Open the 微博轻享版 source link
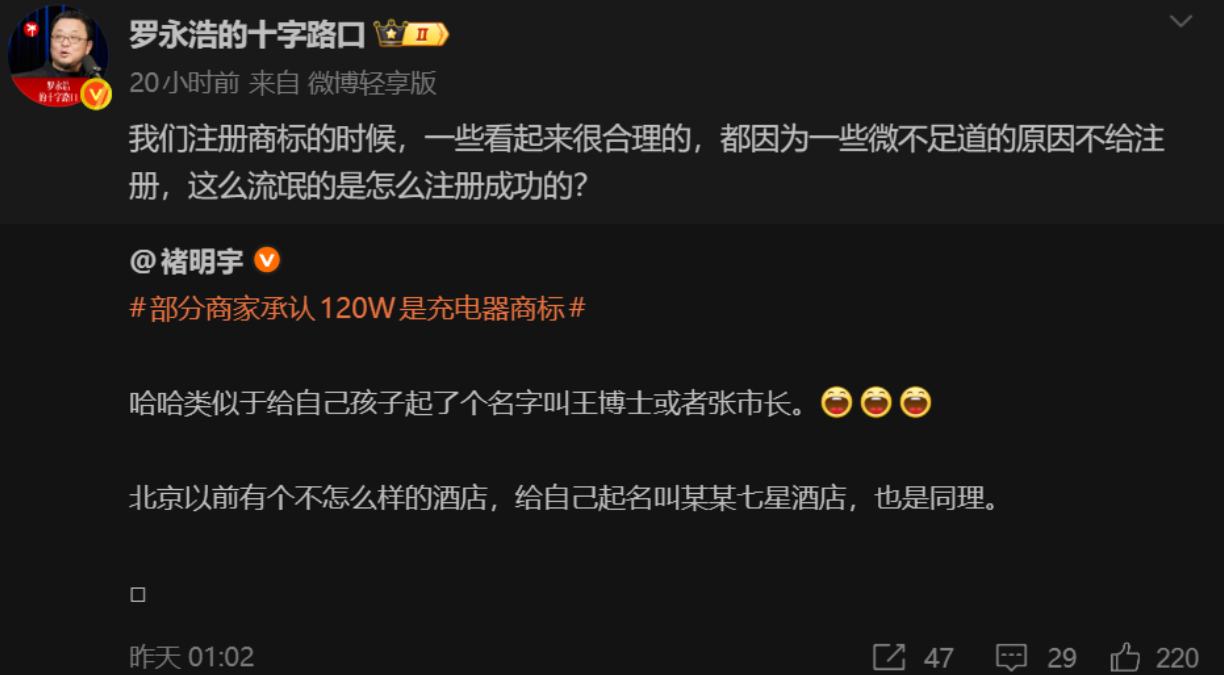This screenshot has width=1224, height=675. point(372,83)
